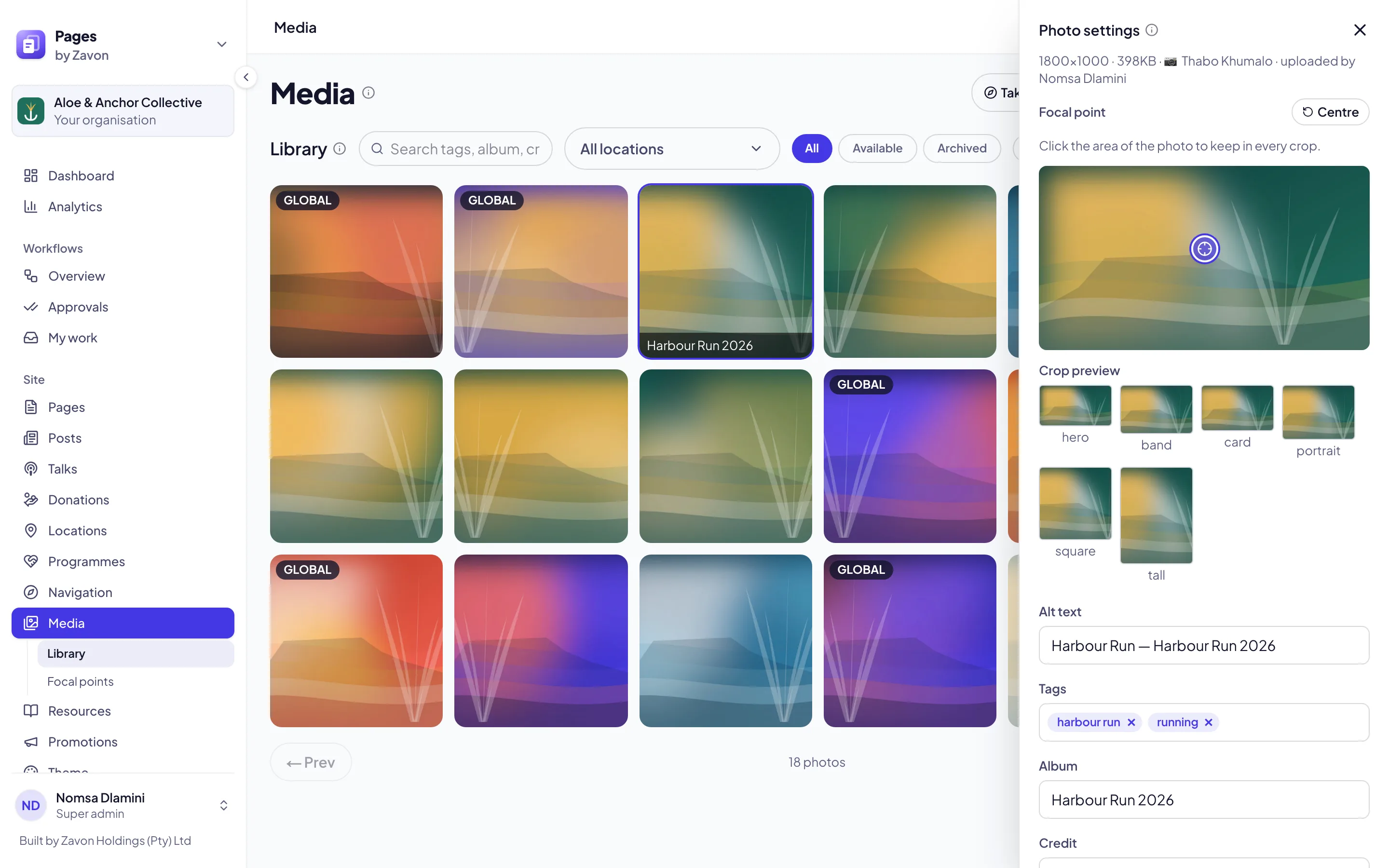The height and width of the screenshot is (868, 1389).
Task: Select the square crop preview
Action: coord(1075,503)
